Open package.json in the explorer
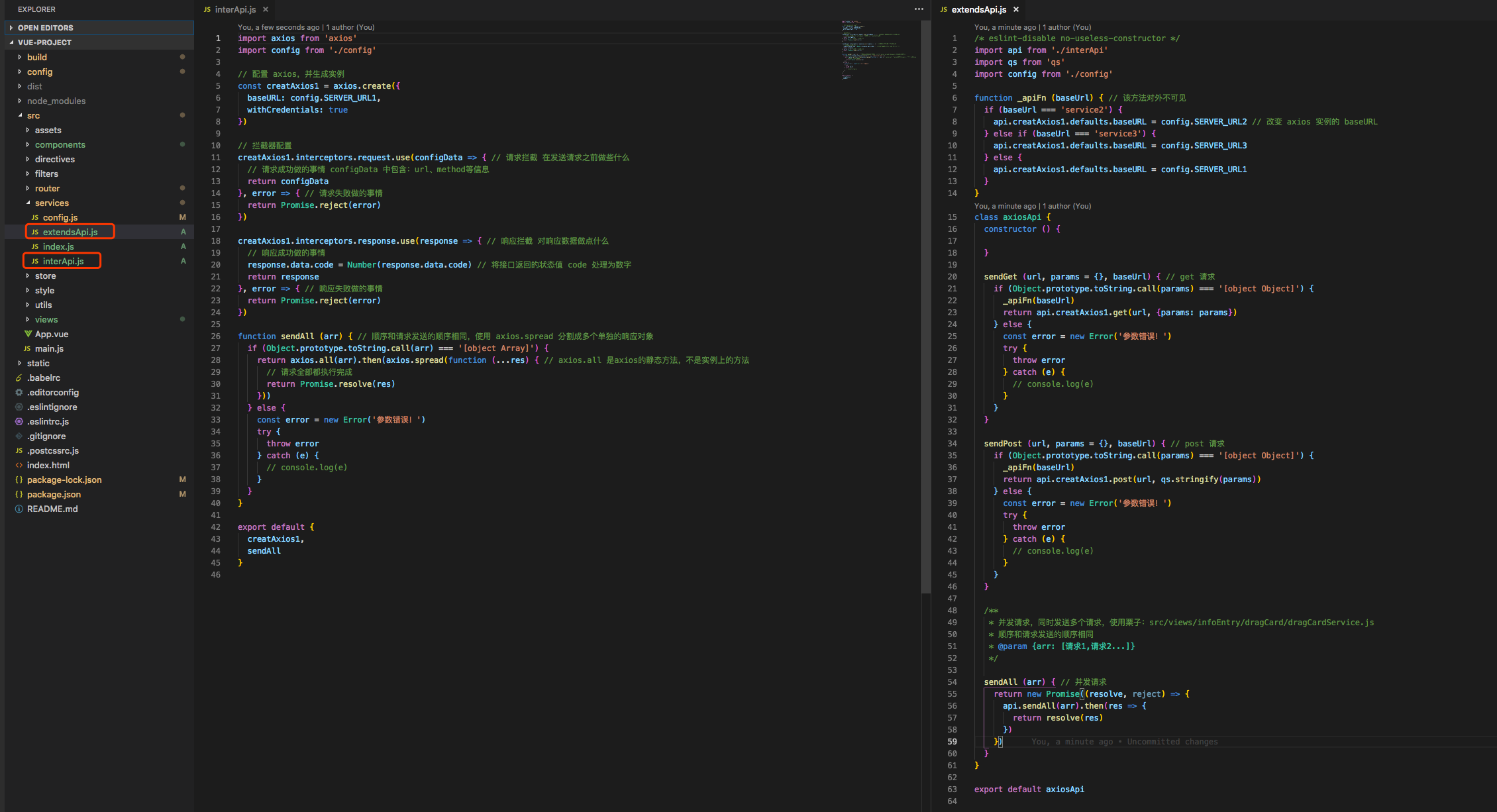The height and width of the screenshot is (812, 1497). pyautogui.click(x=54, y=495)
